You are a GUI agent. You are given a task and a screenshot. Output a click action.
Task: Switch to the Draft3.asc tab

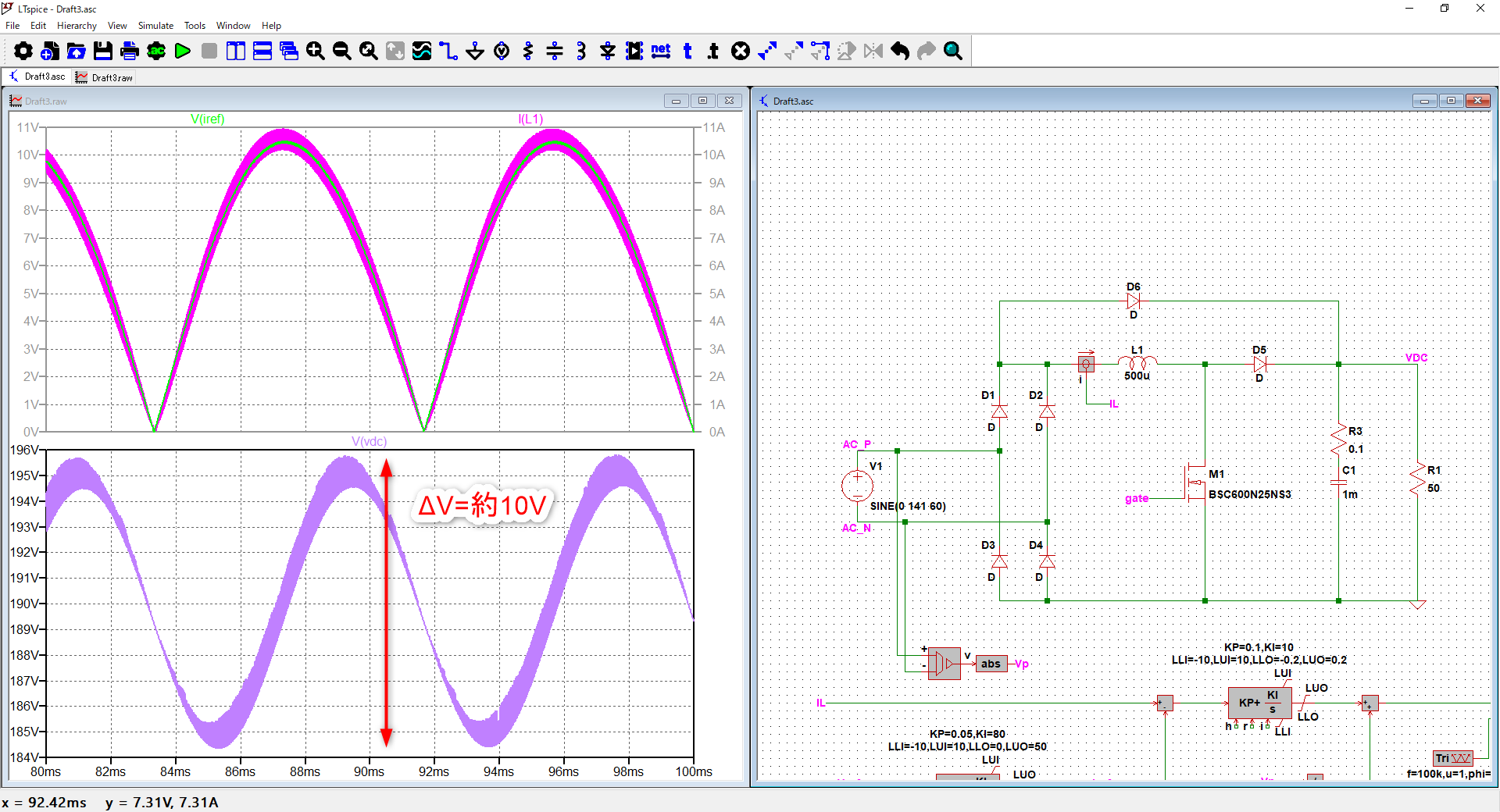pos(37,77)
